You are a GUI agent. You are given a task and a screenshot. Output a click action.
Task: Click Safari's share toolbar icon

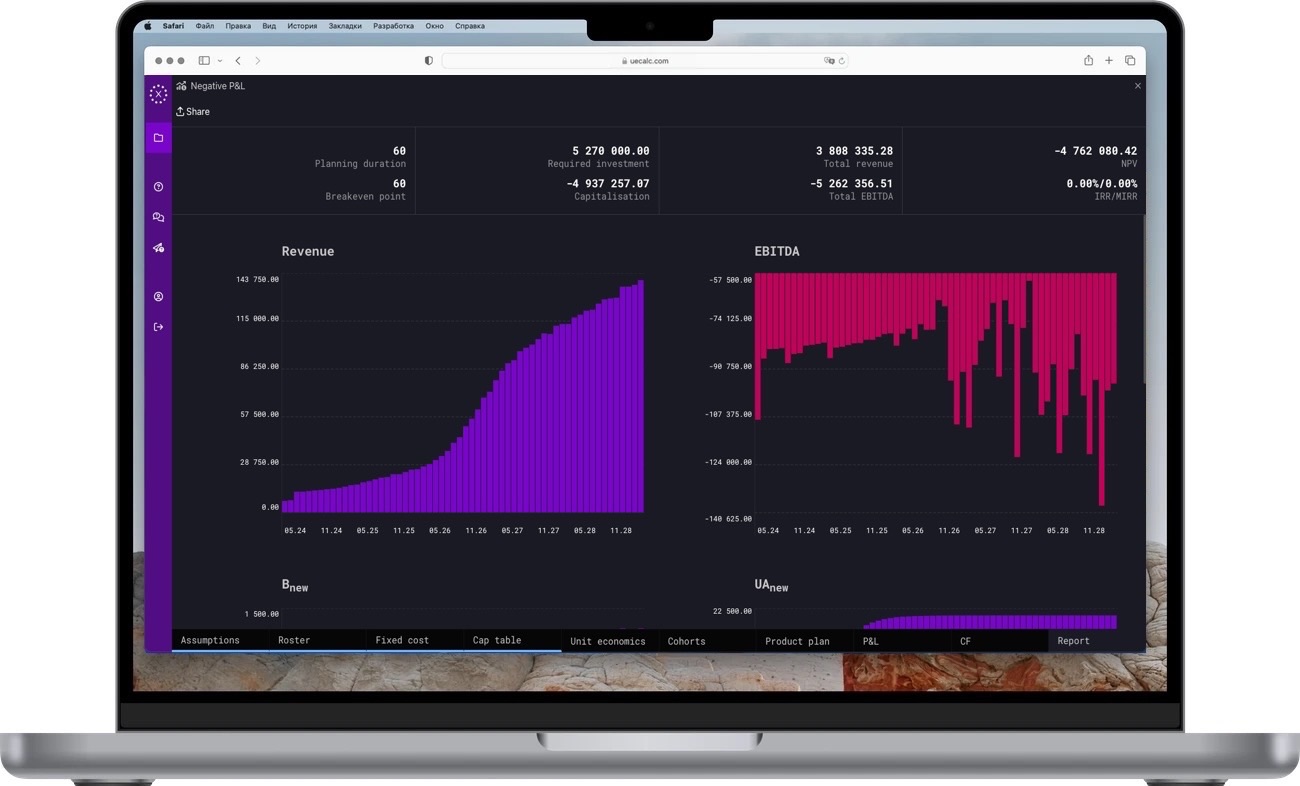point(1088,61)
